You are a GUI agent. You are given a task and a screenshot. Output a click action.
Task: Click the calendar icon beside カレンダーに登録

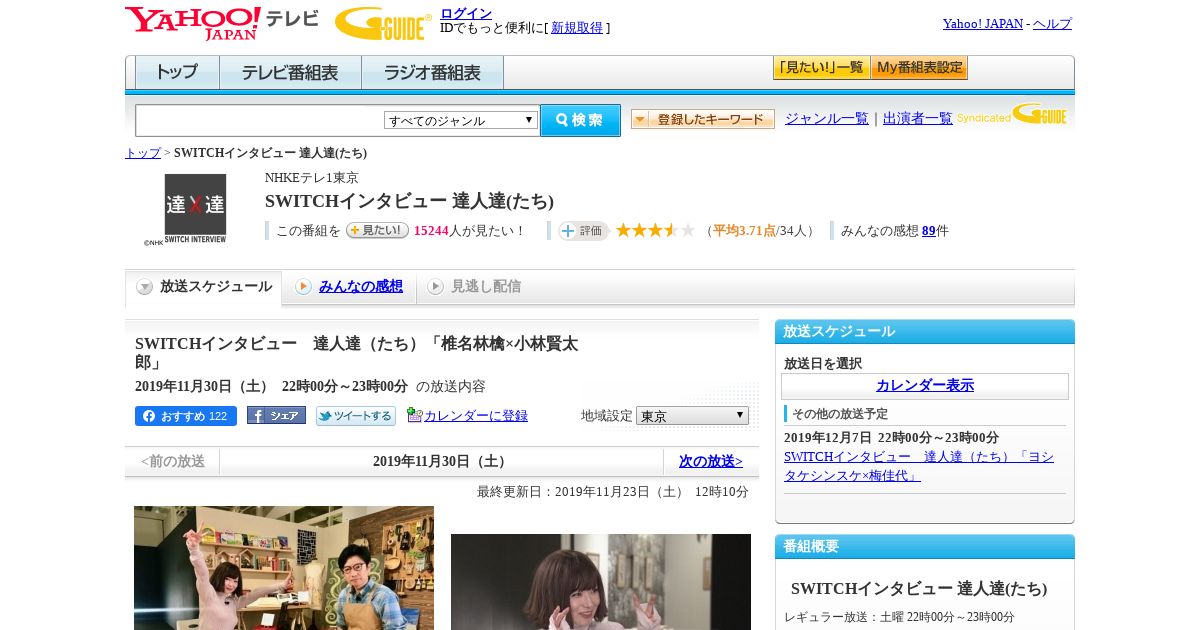[x=414, y=415]
